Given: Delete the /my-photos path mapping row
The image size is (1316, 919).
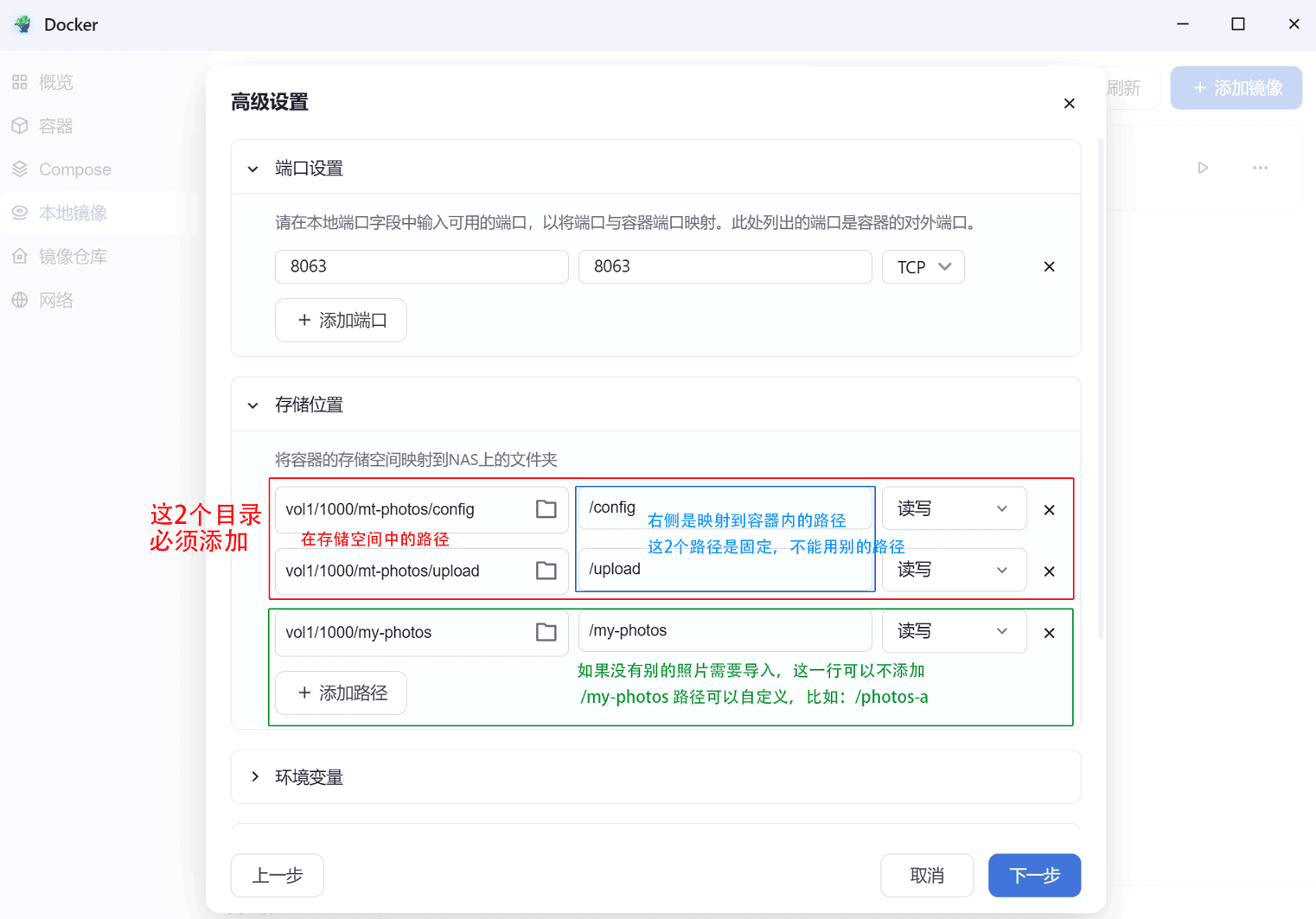Looking at the screenshot, I should 1049,633.
